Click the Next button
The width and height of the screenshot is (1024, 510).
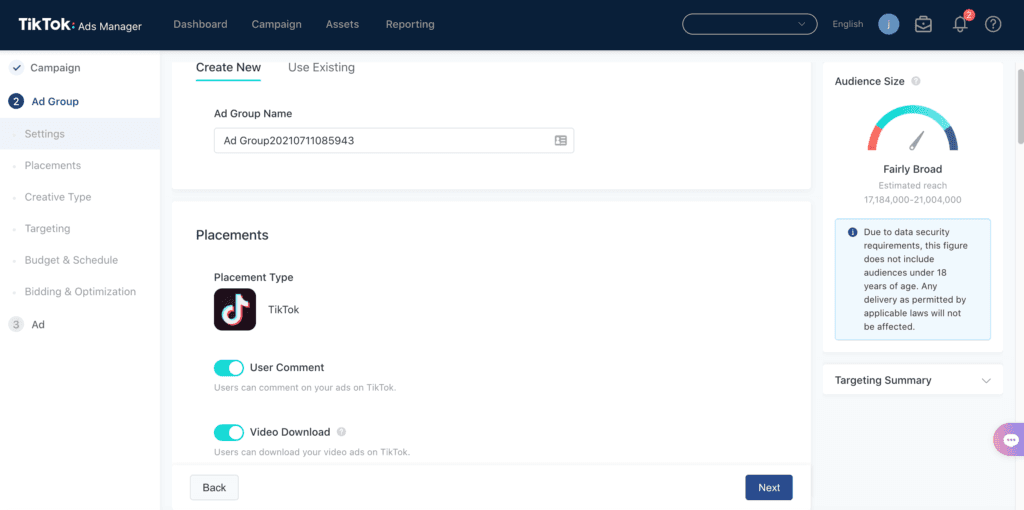[768, 488]
